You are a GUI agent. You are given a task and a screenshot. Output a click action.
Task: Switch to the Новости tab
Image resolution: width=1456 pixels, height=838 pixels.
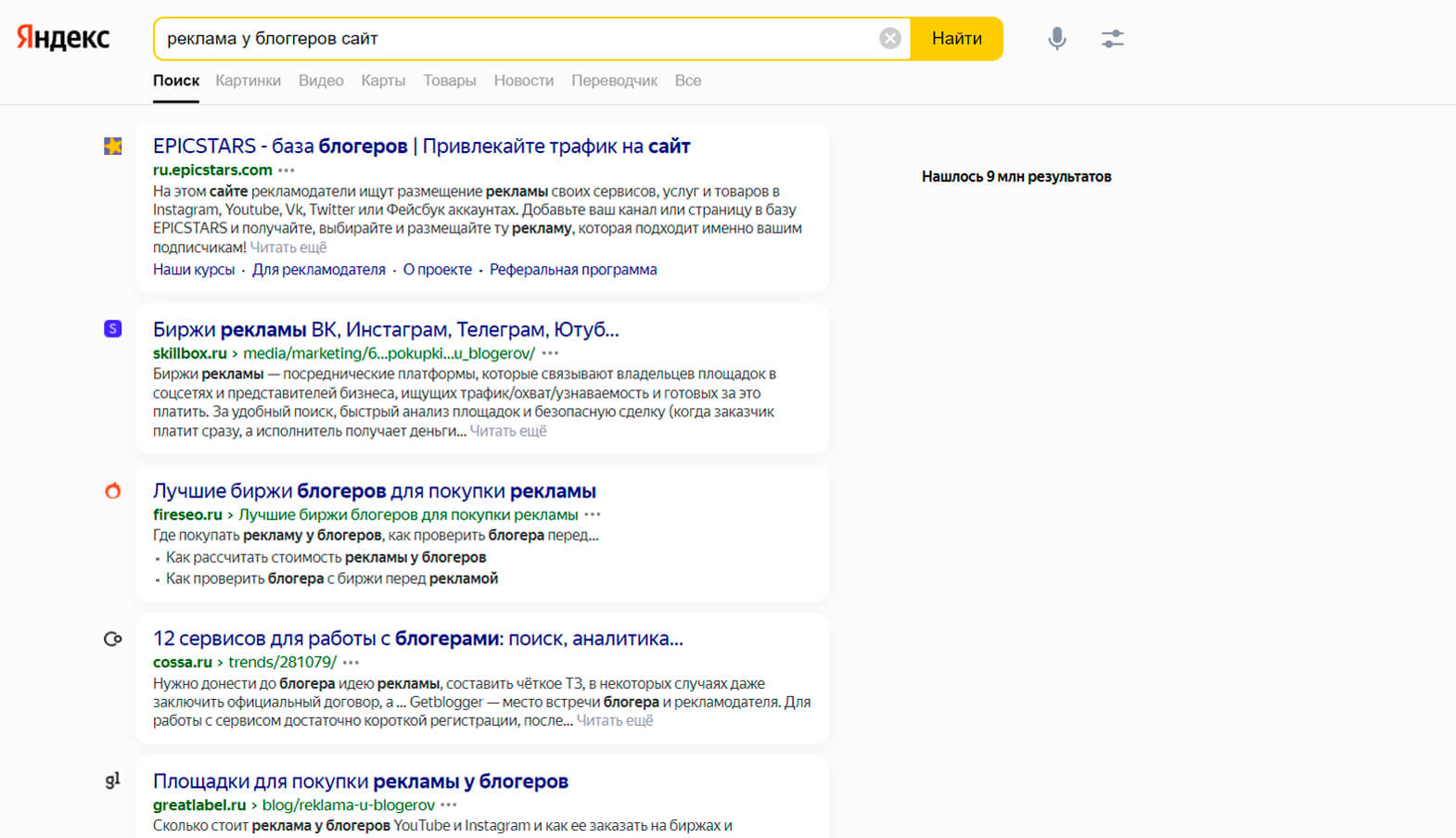[x=523, y=81]
